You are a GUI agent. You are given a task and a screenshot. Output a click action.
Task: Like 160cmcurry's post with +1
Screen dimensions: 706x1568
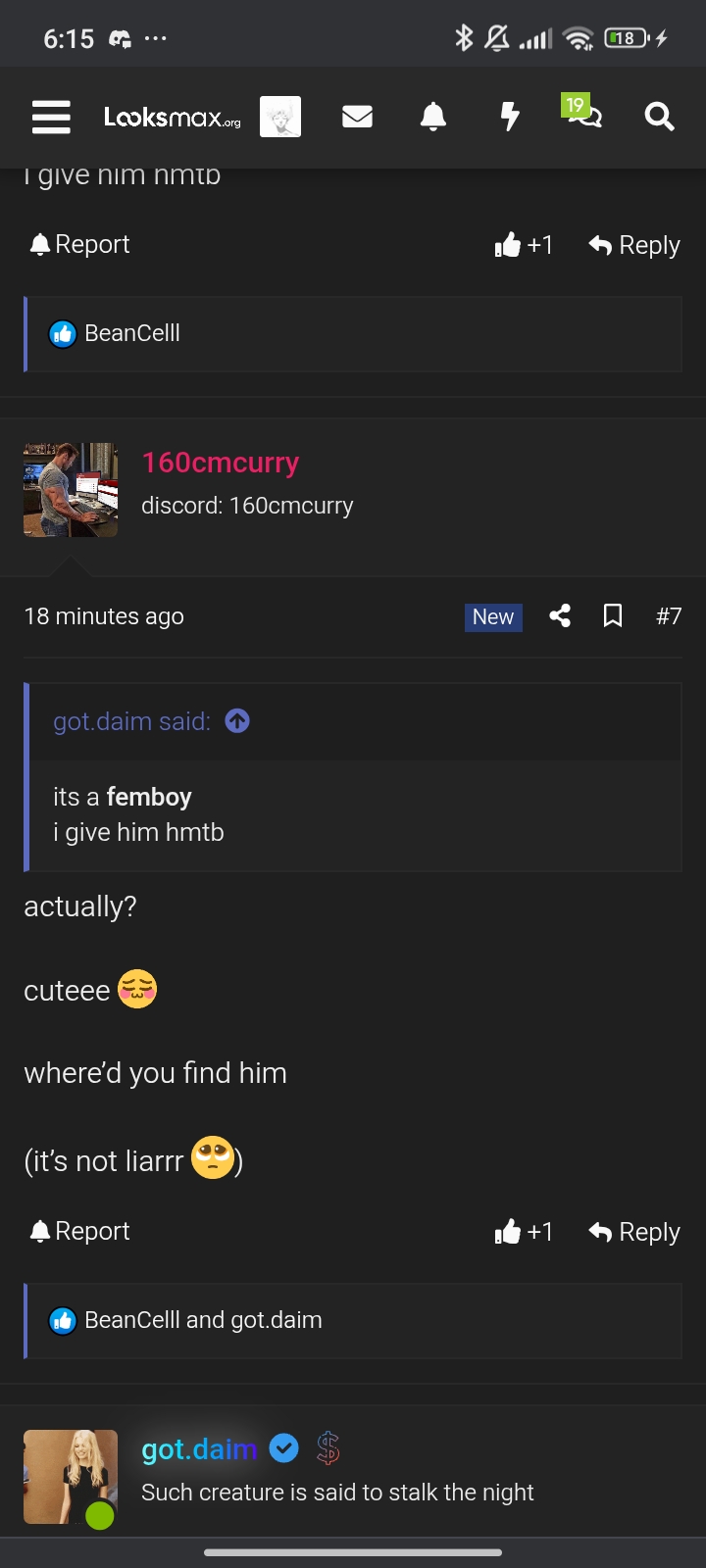525,1232
